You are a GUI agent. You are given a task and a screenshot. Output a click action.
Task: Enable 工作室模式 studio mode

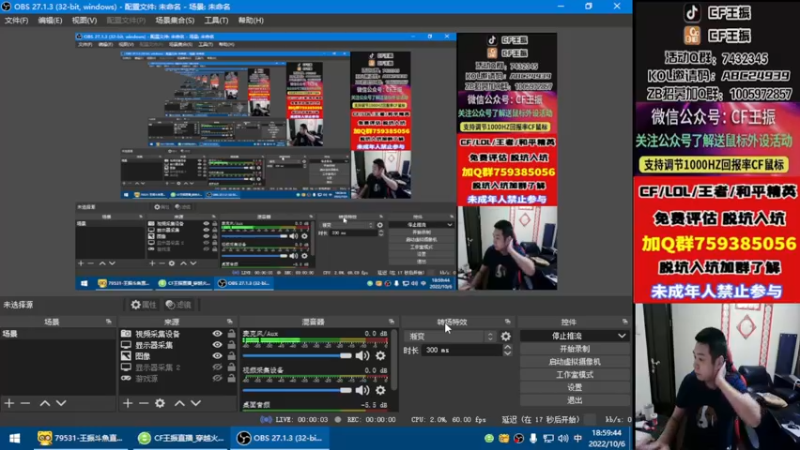point(574,374)
